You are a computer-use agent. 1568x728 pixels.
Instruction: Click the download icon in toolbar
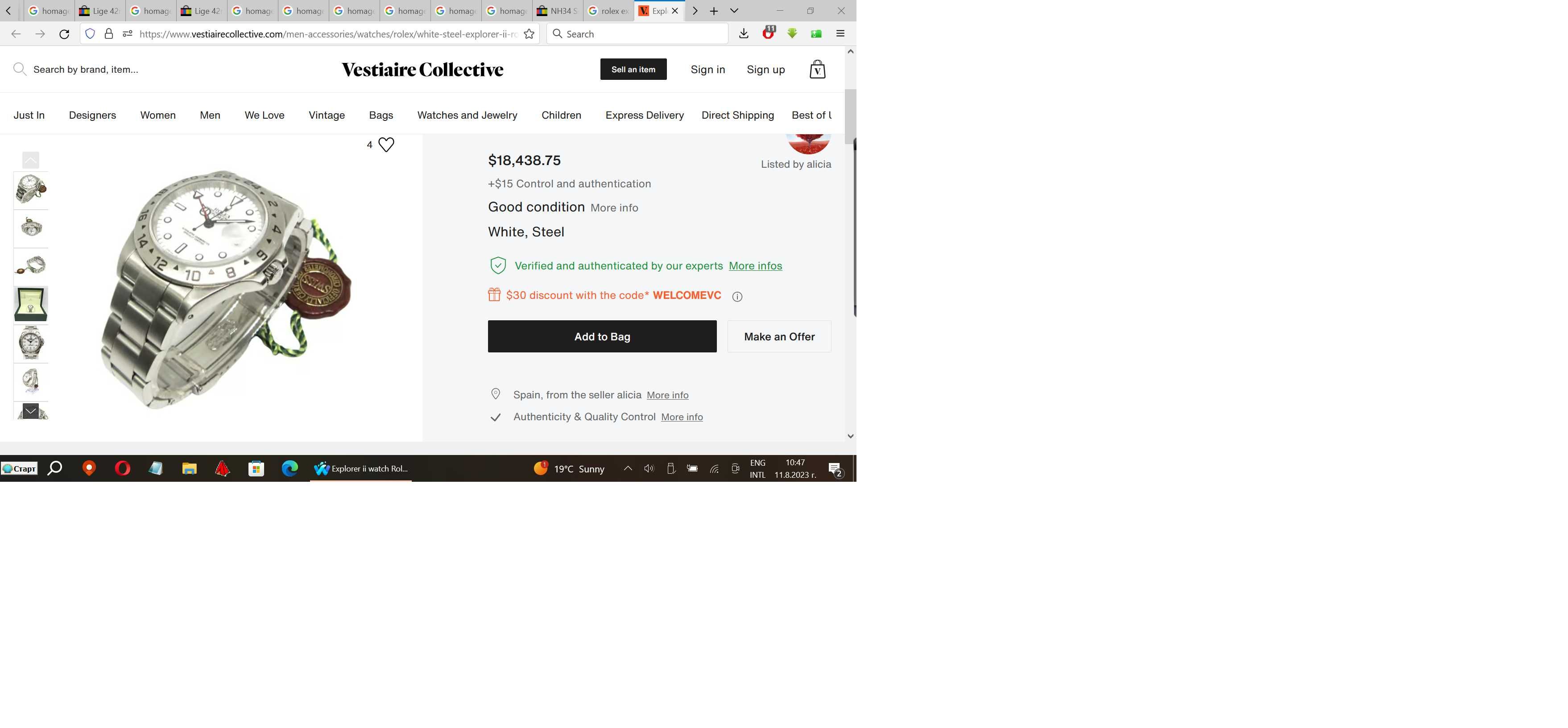[x=743, y=33]
